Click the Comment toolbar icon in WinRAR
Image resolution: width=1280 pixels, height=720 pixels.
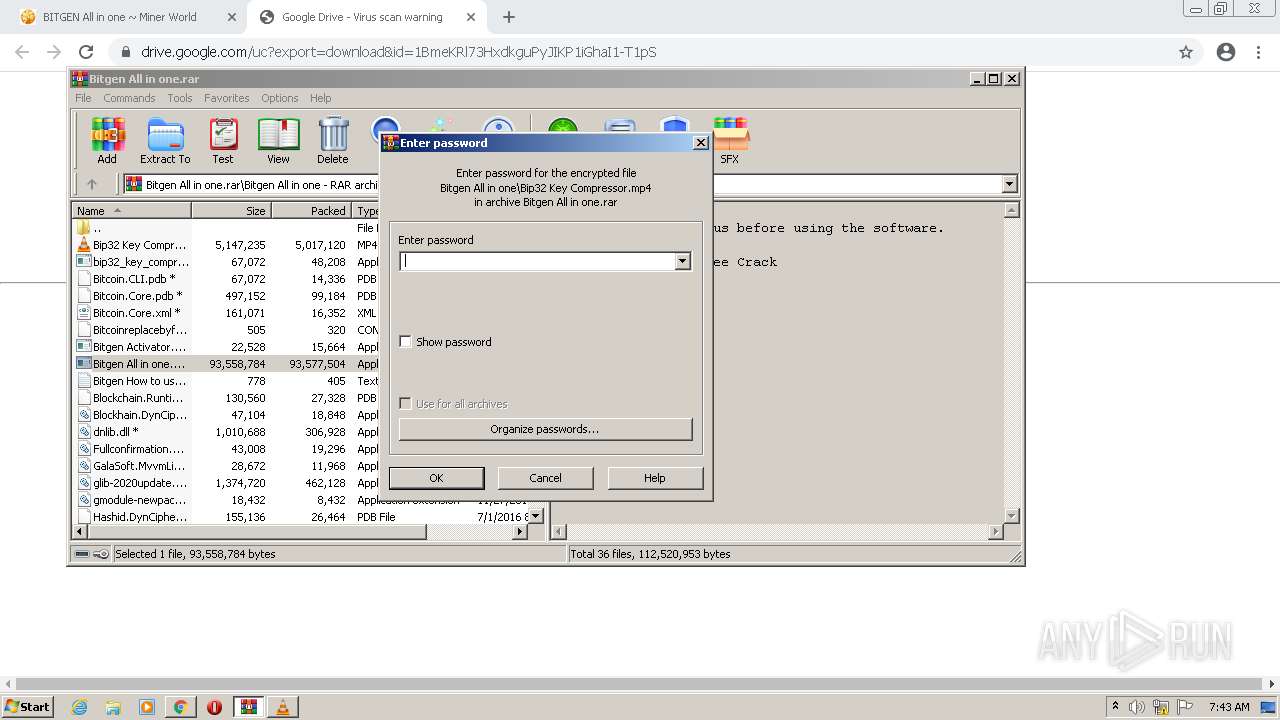point(620,125)
